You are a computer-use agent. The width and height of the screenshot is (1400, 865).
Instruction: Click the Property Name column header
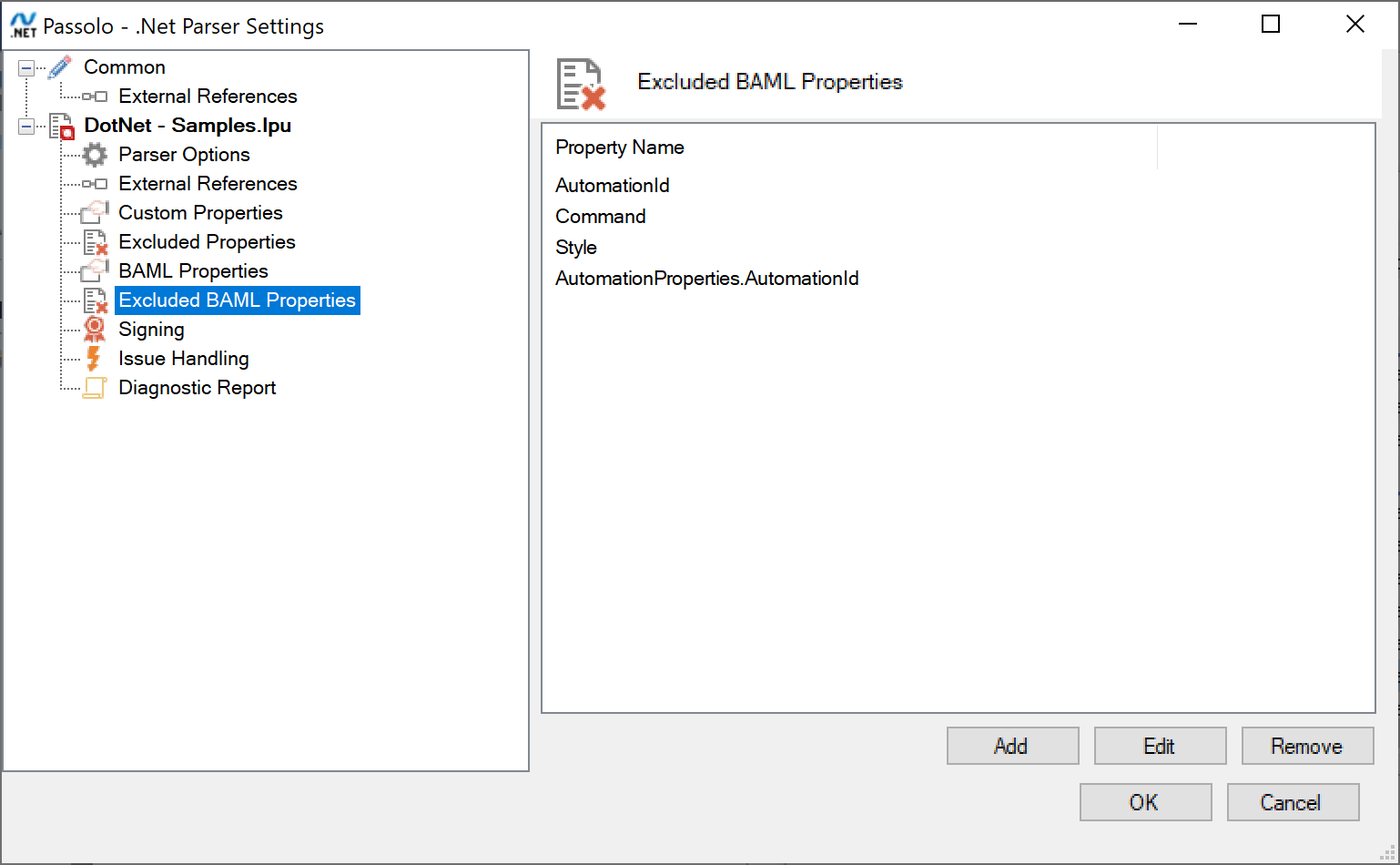pyautogui.click(x=619, y=147)
